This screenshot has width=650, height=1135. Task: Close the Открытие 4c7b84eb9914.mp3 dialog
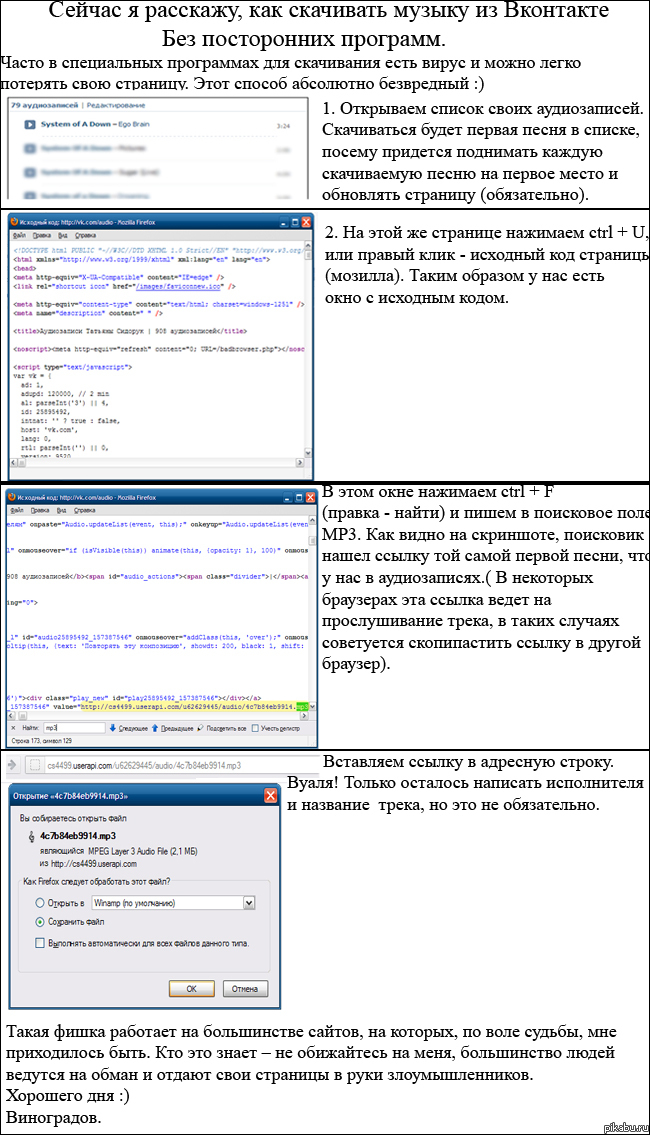271,796
